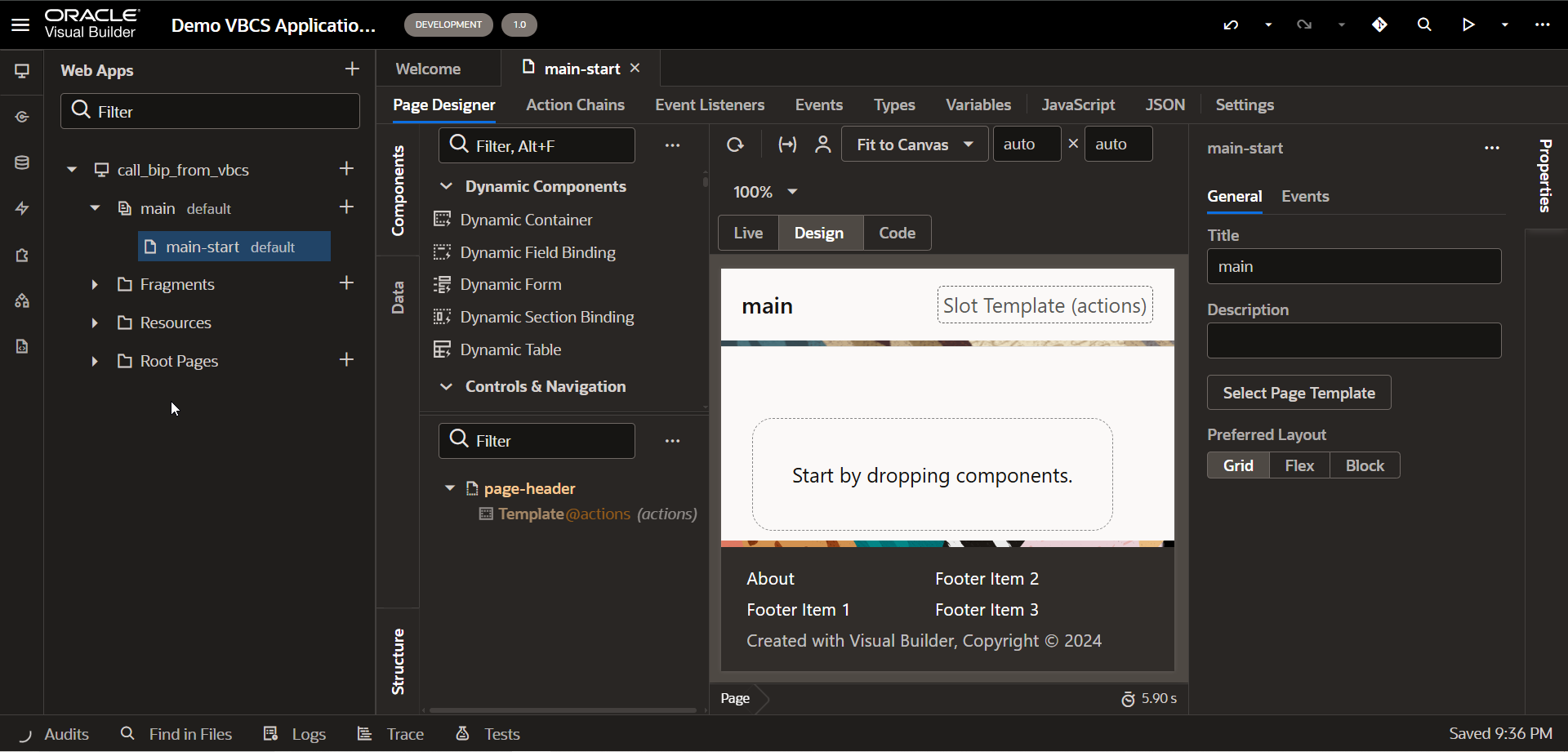This screenshot has width=1568, height=752.
Task: Select Block preferred layout
Action: point(1365,465)
